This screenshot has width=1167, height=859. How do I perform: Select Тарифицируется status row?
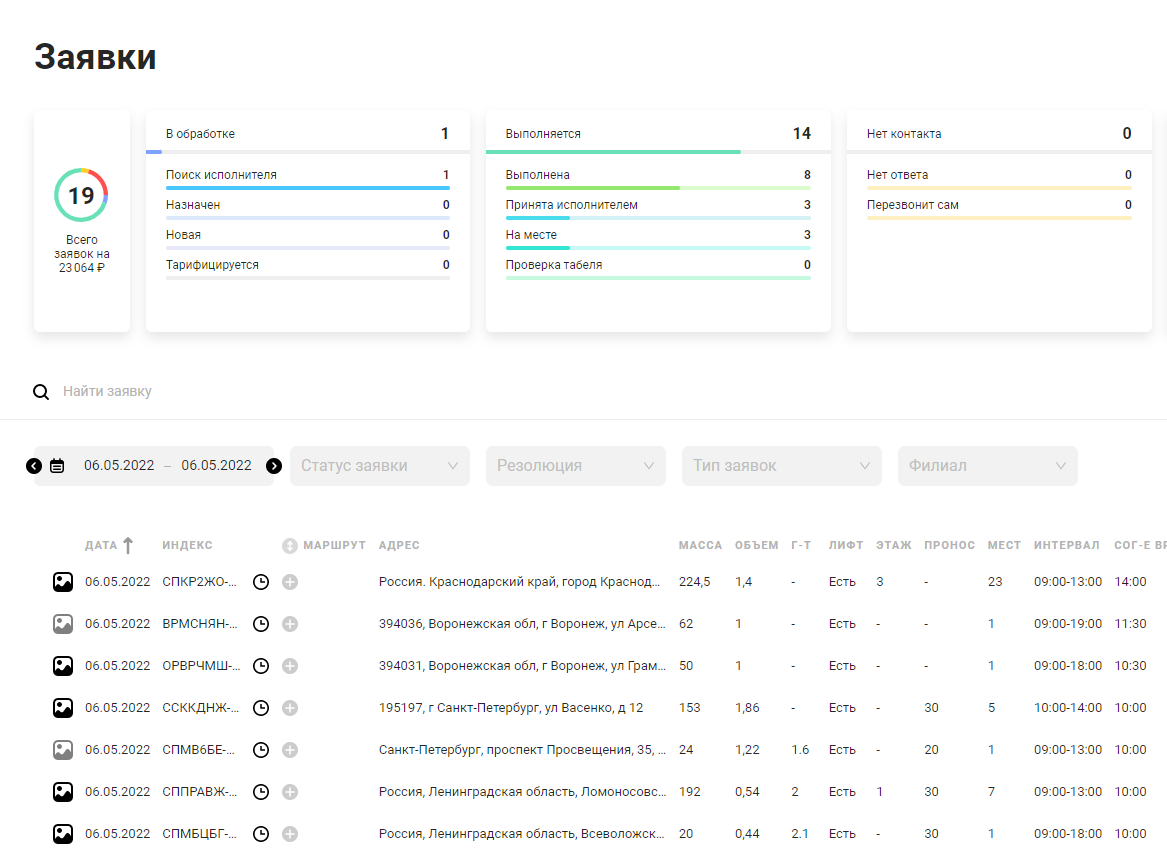pos(307,267)
